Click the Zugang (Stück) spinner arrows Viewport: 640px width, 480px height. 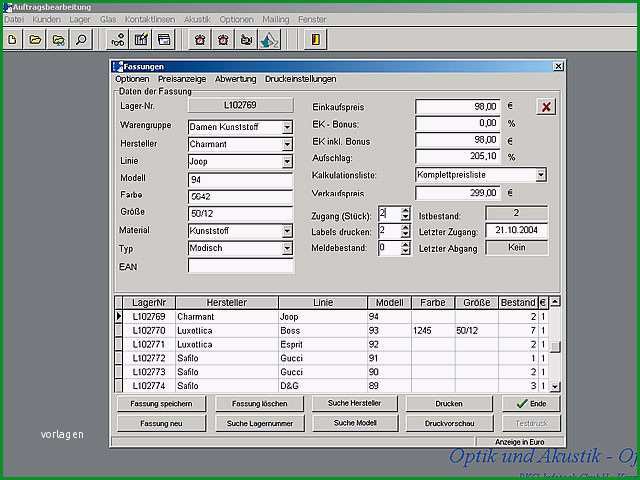[x=405, y=214]
